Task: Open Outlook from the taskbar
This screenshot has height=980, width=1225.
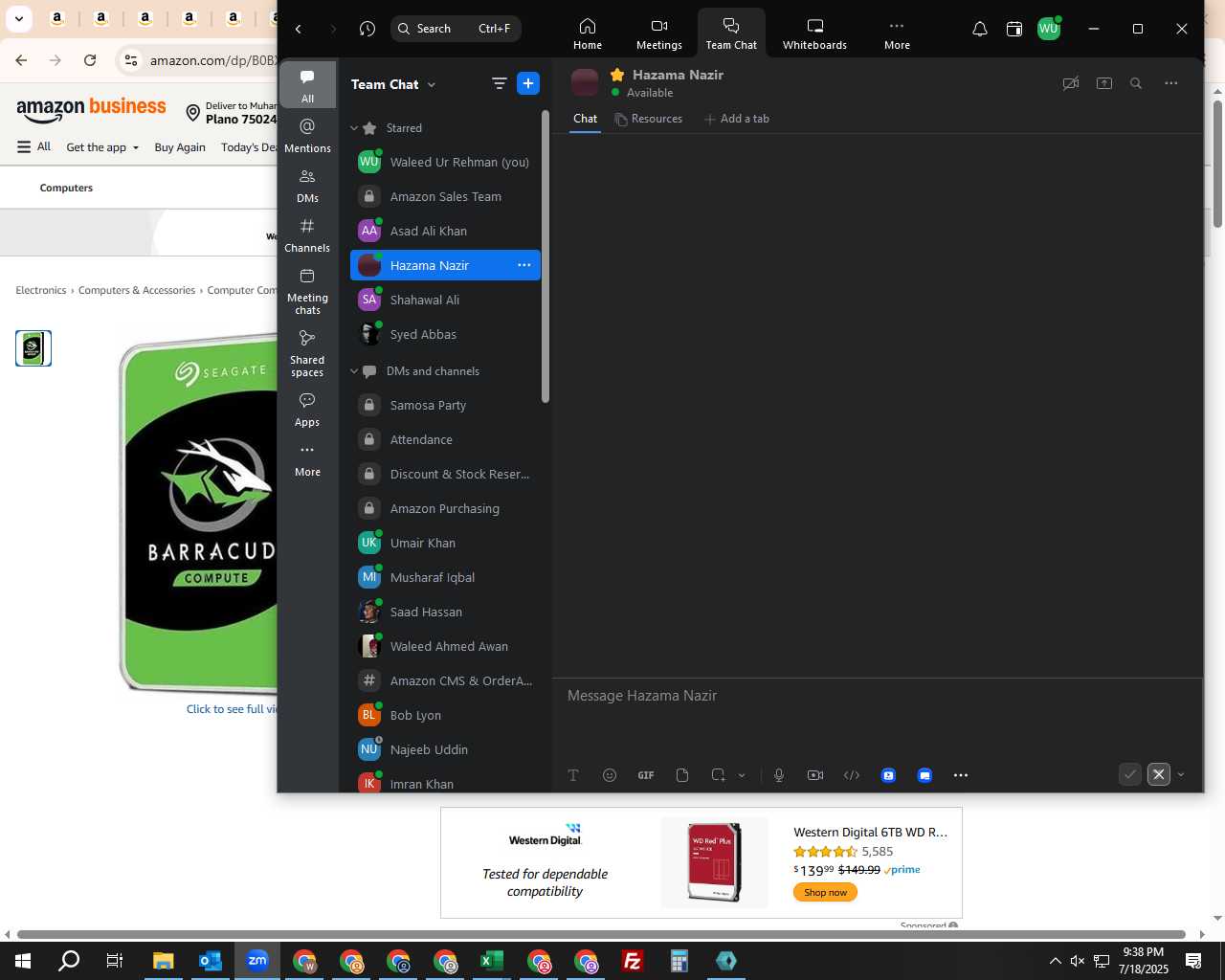Action: tap(211, 961)
